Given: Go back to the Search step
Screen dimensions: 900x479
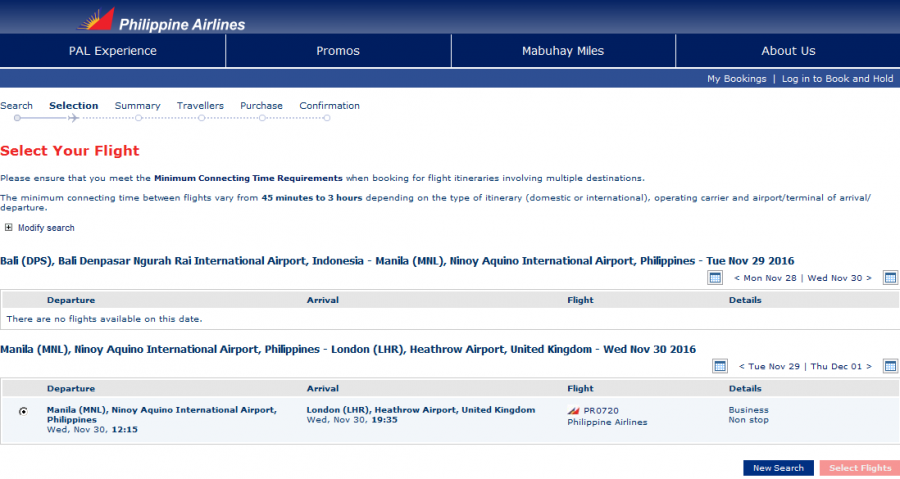Looking at the screenshot, I should pos(16,106).
